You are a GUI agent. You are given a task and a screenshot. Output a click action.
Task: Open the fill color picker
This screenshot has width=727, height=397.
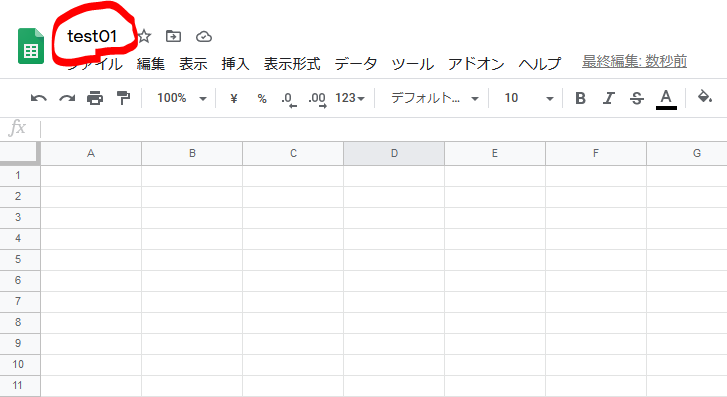tap(705, 97)
